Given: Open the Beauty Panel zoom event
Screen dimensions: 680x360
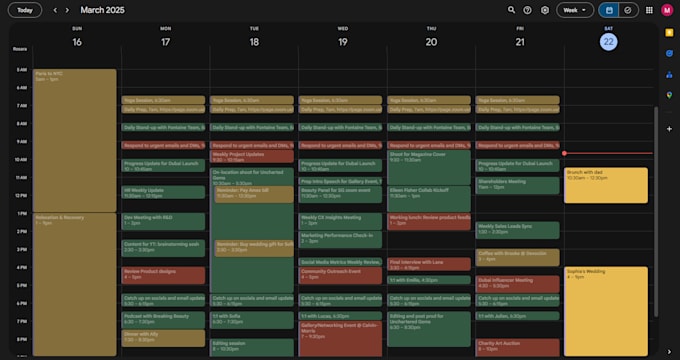Looking at the screenshot, I should [340, 194].
